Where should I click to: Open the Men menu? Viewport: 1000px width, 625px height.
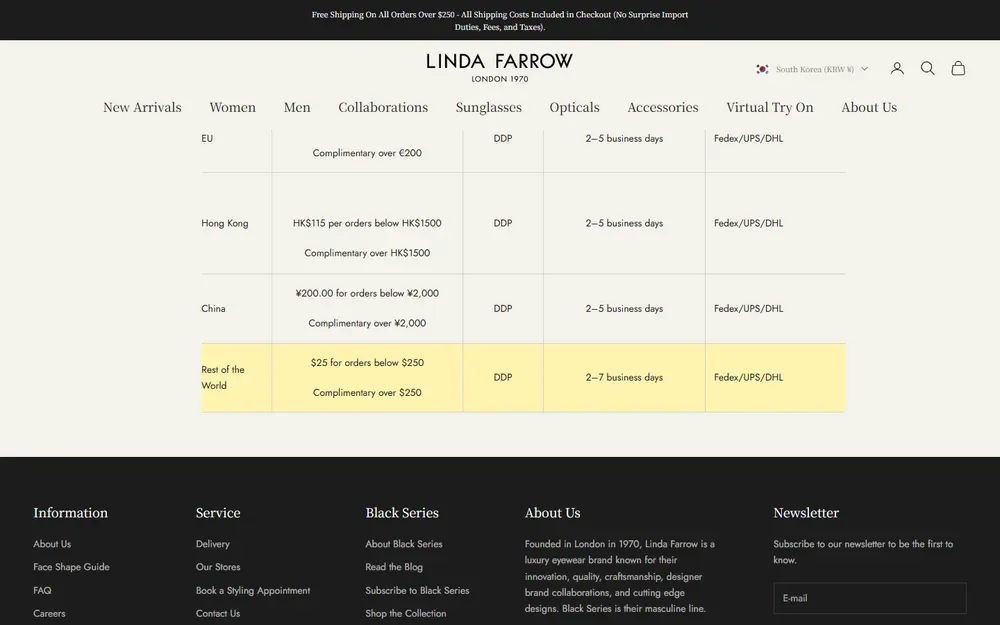297,107
